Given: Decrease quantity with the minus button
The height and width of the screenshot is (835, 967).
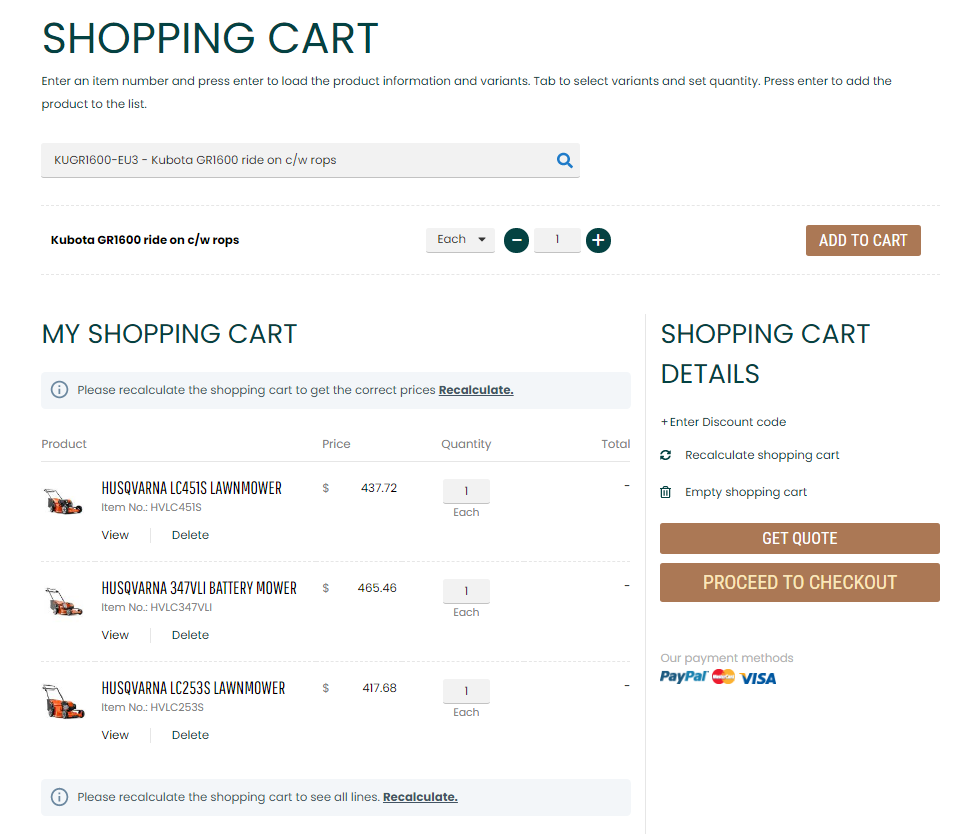Looking at the screenshot, I should (516, 240).
